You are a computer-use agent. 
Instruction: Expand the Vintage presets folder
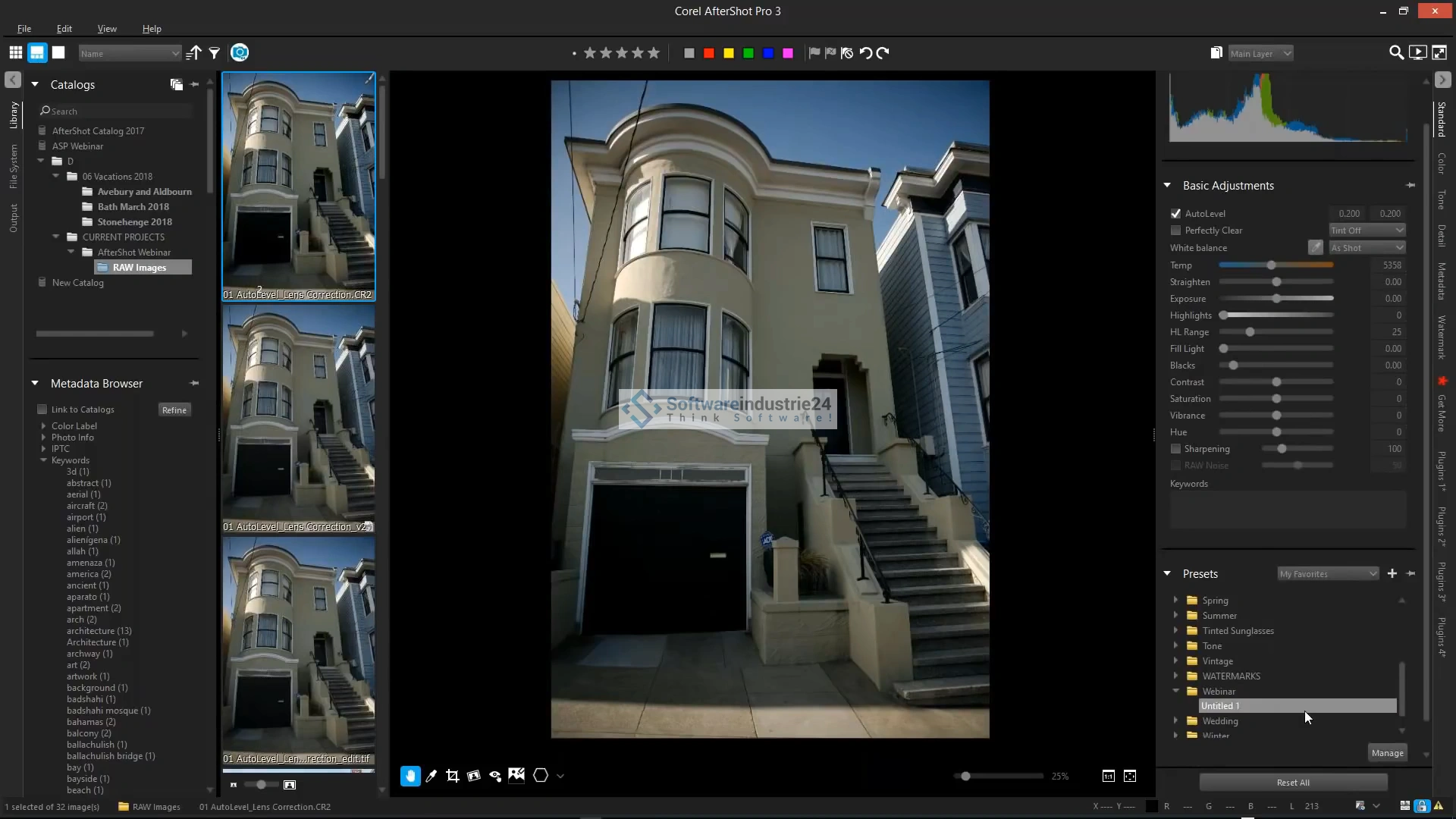point(1175,661)
